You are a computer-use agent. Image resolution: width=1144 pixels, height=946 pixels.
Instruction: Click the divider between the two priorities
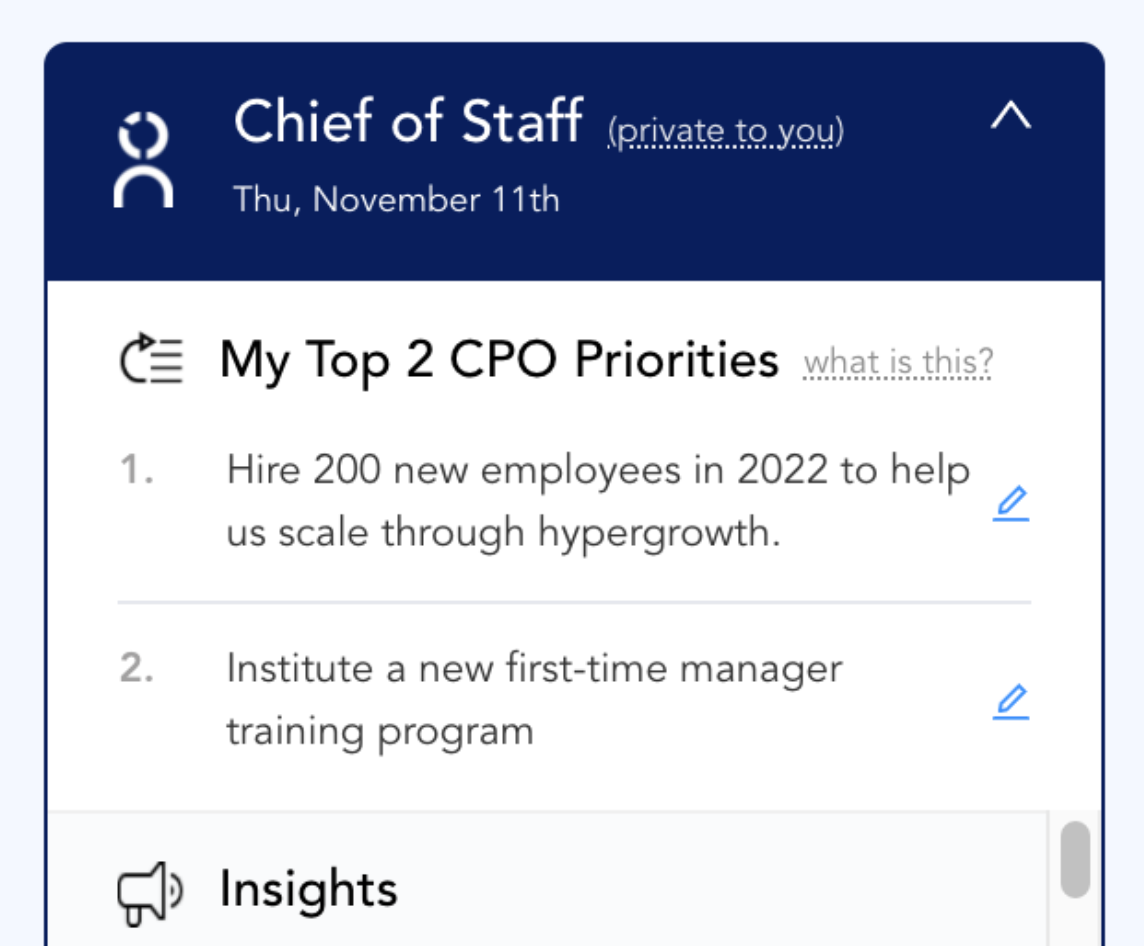(x=574, y=602)
